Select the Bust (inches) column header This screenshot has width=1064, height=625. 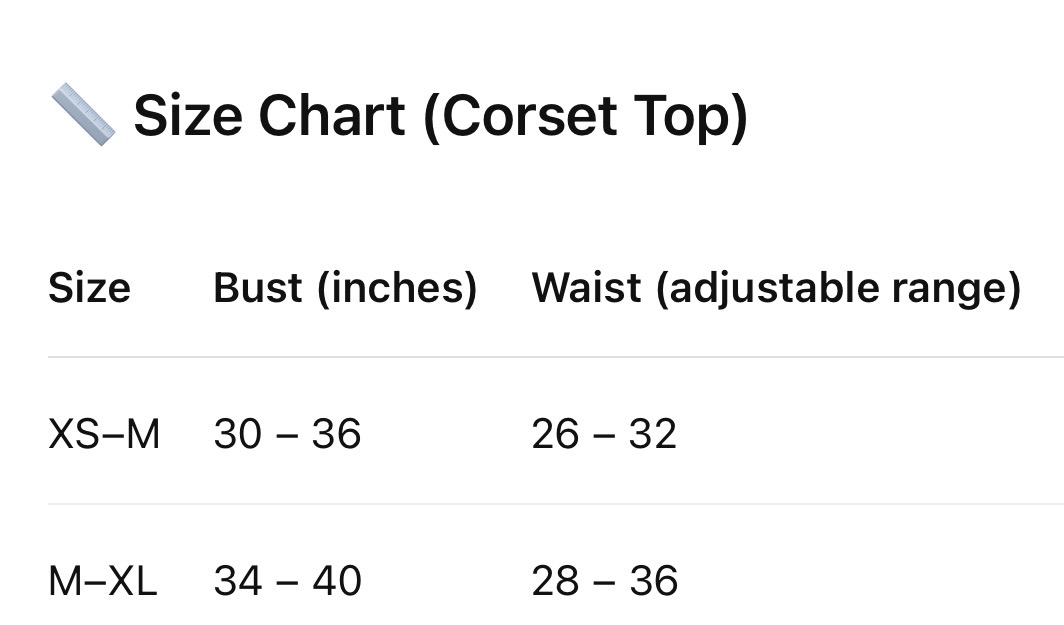(345, 288)
